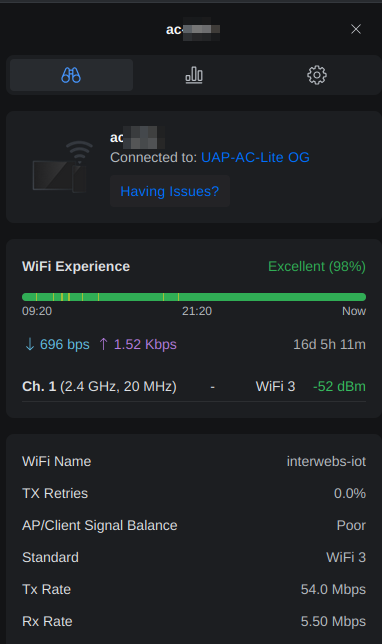Image resolution: width=382 pixels, height=644 pixels.
Task: Click the Rx Rate 5.50 Mbps value
Action: pyautogui.click(x=333, y=621)
